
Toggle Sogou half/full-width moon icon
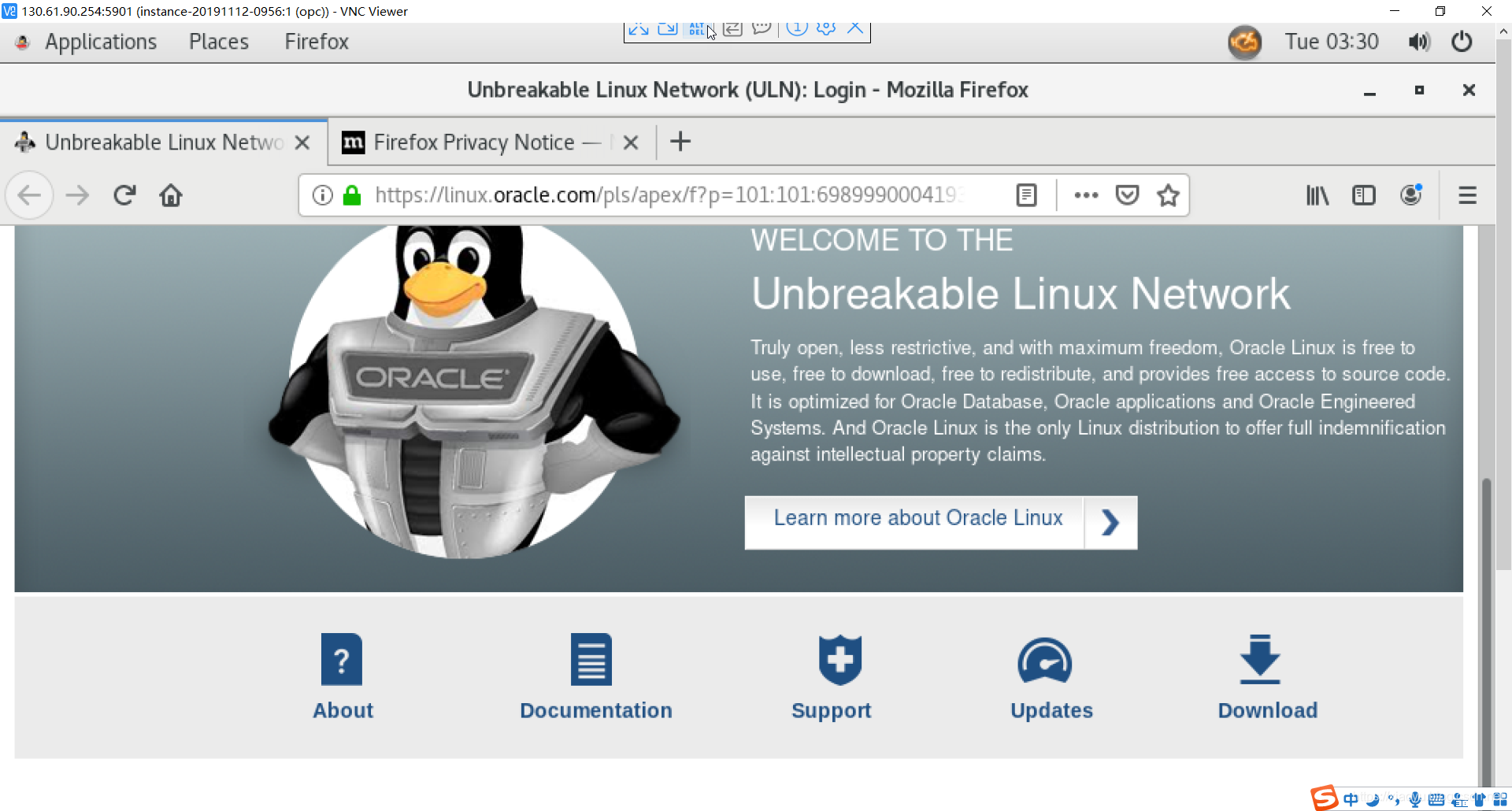(x=1373, y=800)
